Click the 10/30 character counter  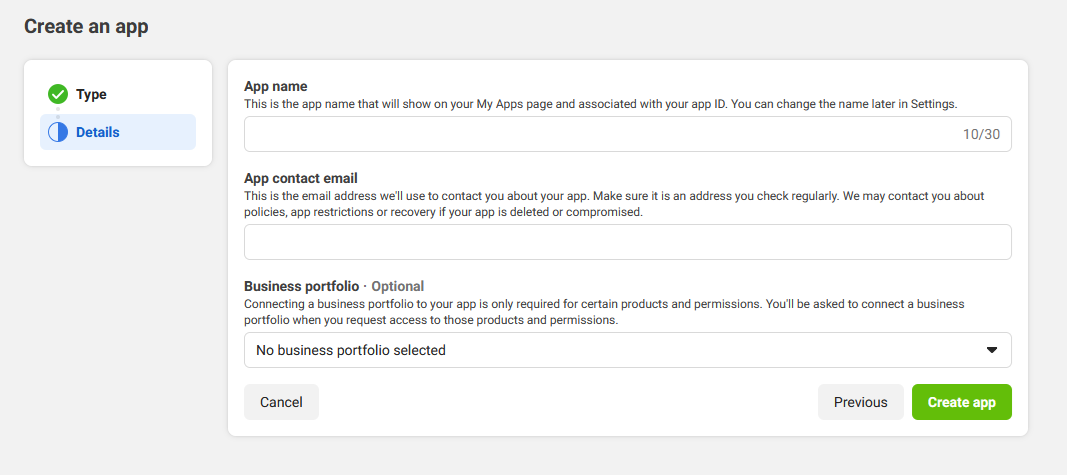coord(981,134)
